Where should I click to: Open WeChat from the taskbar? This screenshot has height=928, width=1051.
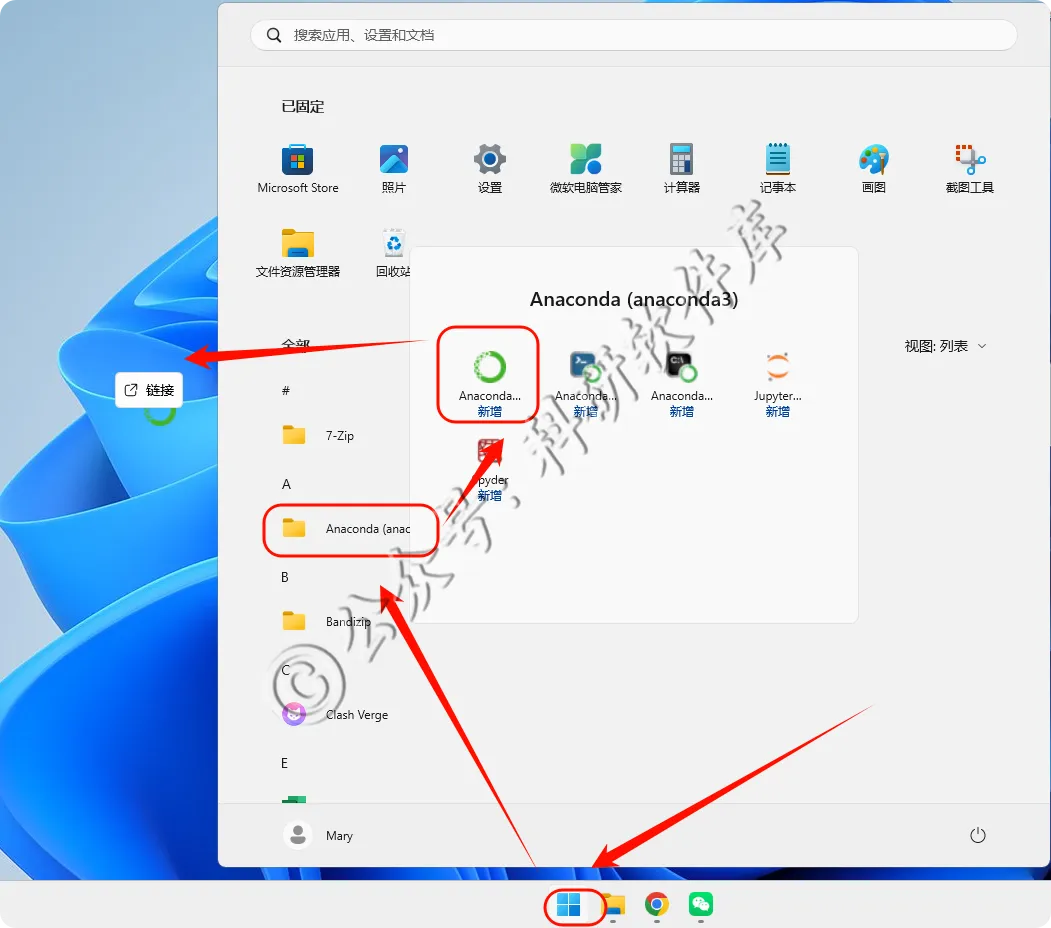point(701,905)
